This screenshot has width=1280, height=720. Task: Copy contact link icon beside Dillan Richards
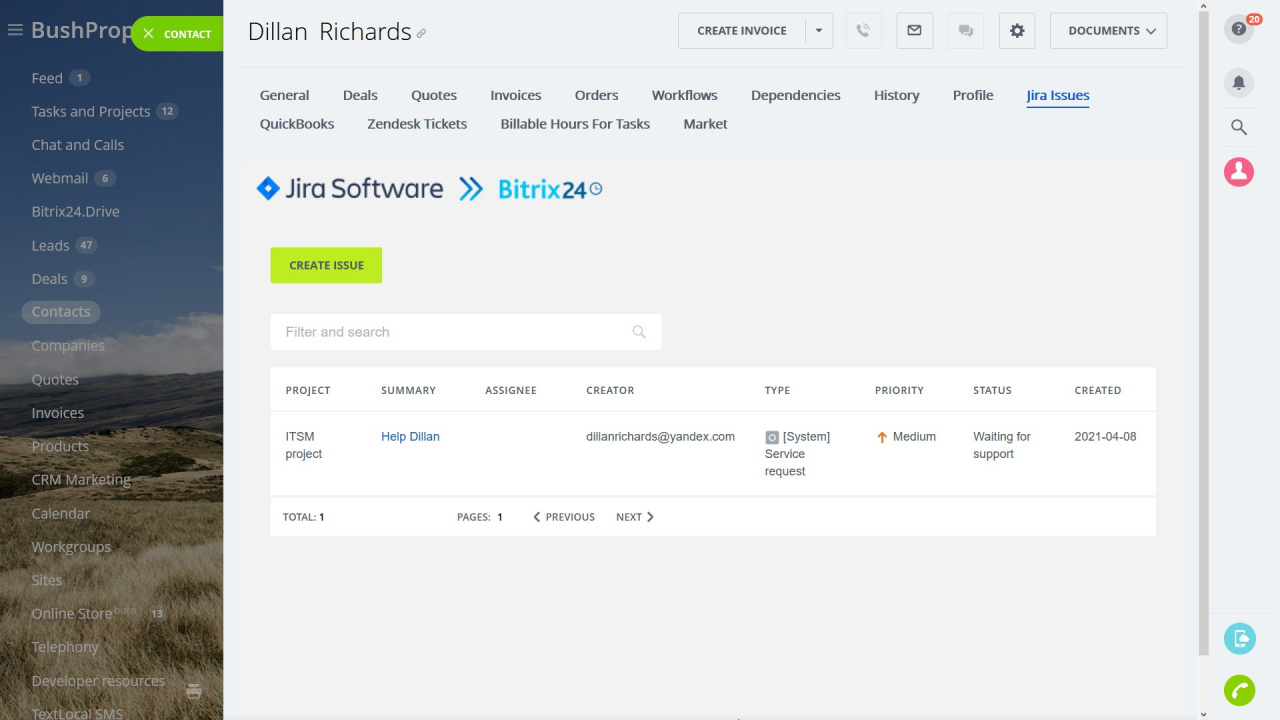click(421, 33)
